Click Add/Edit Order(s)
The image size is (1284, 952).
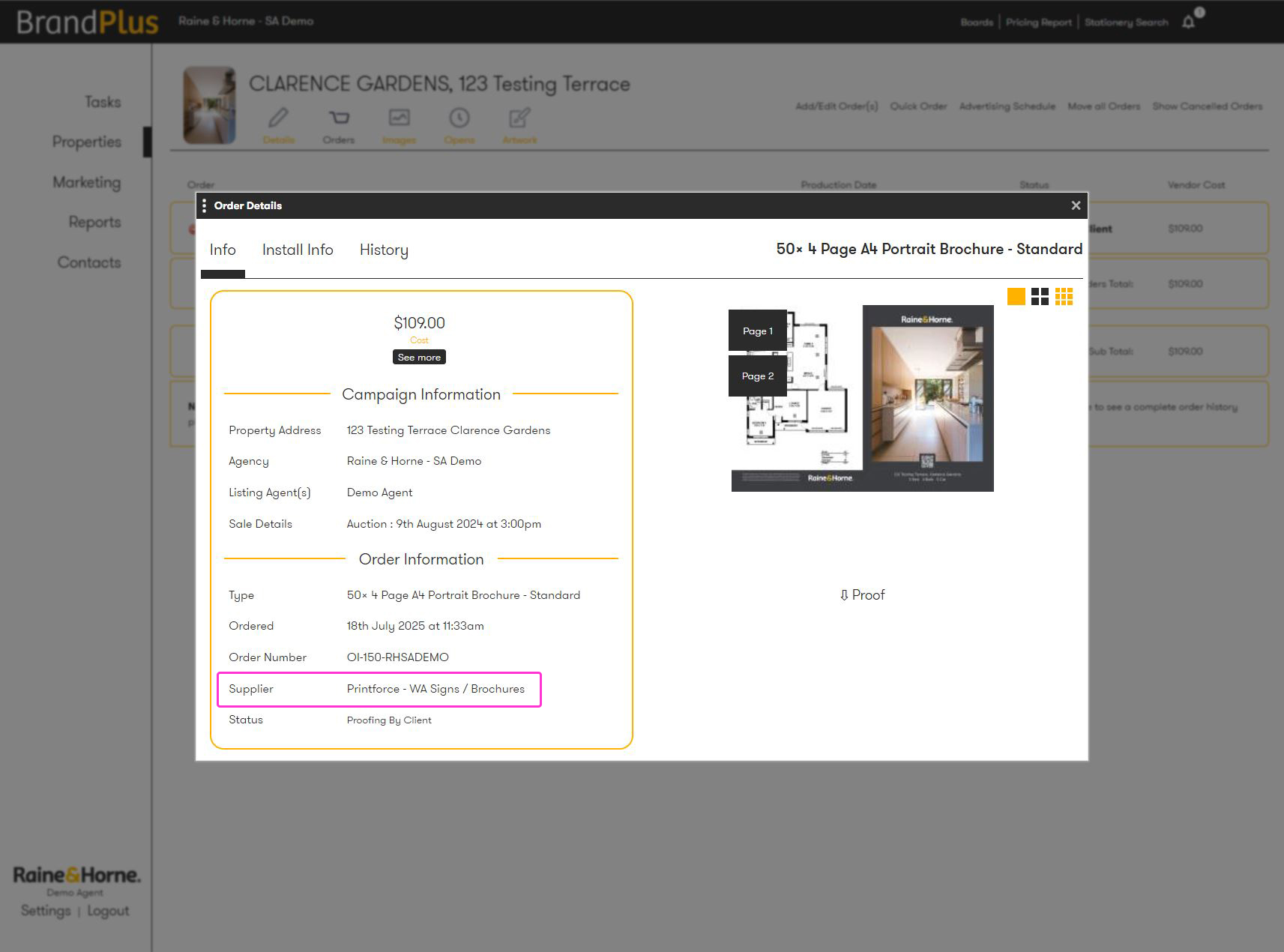(x=837, y=106)
